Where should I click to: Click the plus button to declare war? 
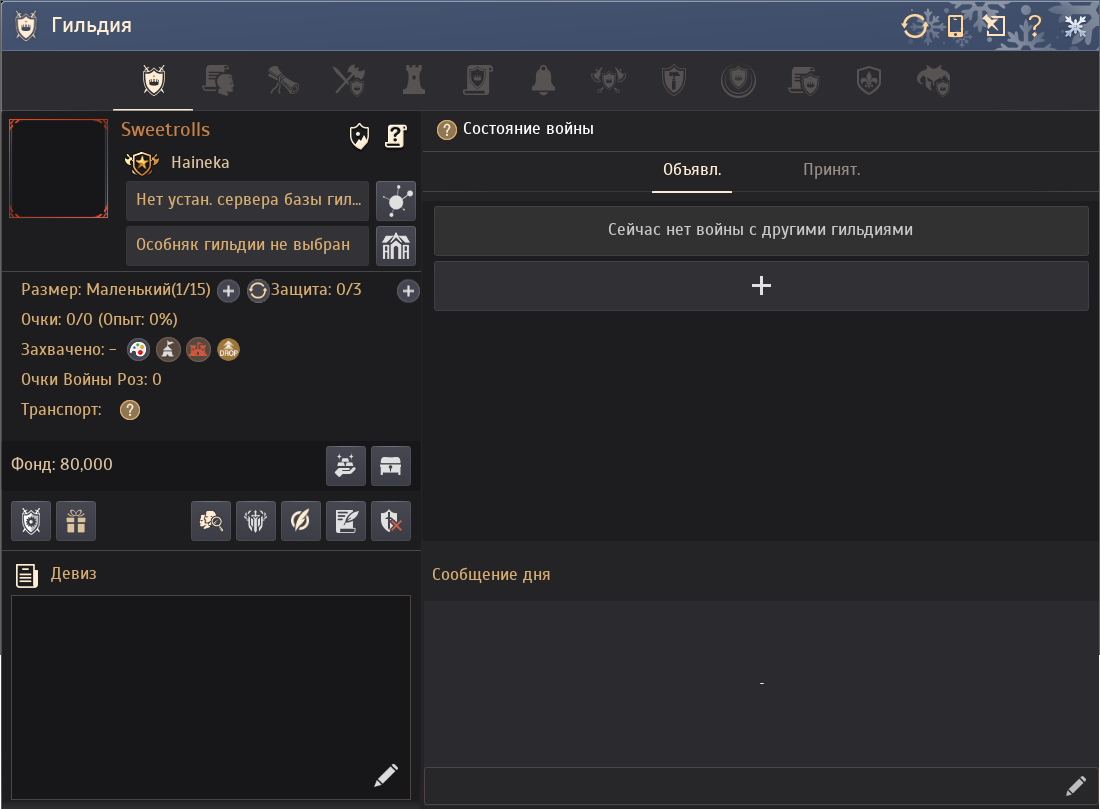761,286
